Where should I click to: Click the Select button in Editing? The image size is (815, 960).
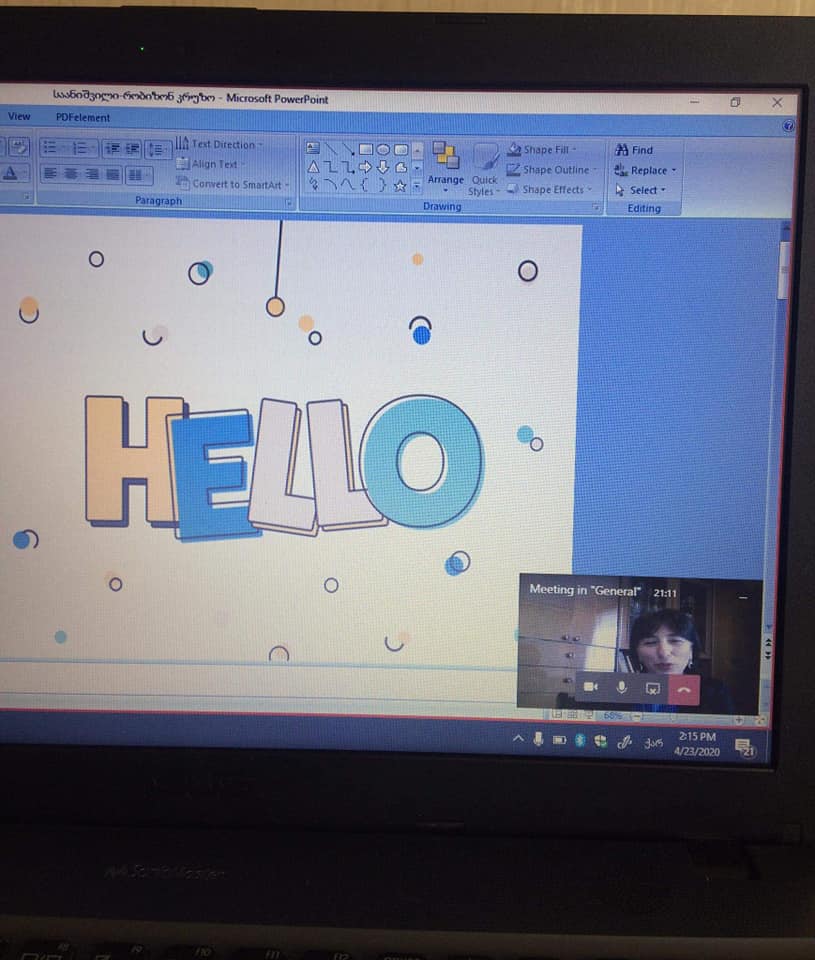coord(640,190)
